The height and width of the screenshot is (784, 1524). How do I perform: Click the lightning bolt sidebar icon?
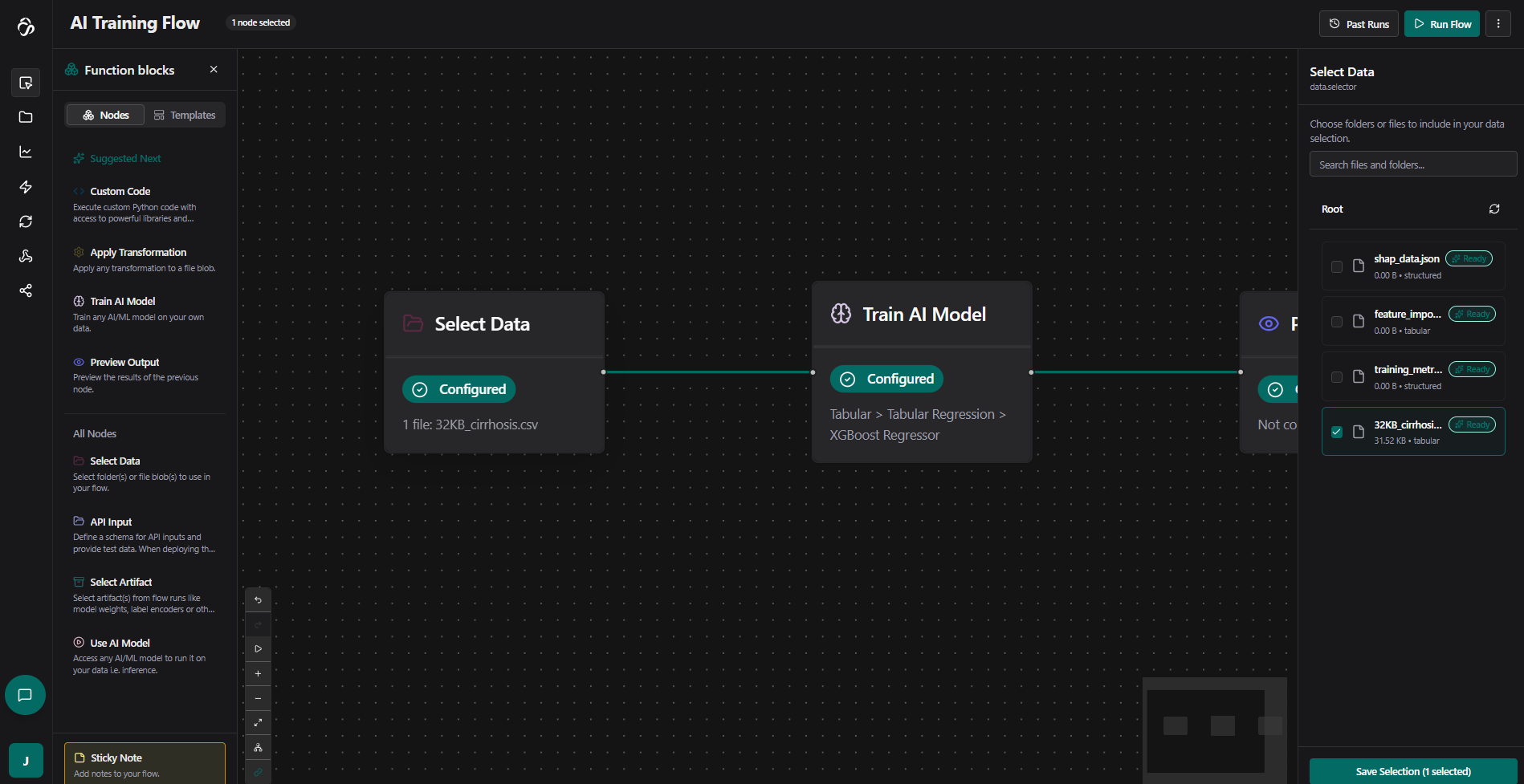click(x=26, y=187)
